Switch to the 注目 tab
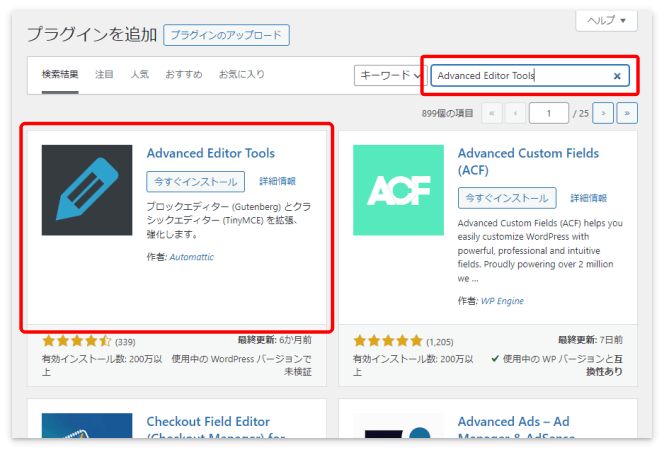The width and height of the screenshot is (664, 451). point(104,75)
